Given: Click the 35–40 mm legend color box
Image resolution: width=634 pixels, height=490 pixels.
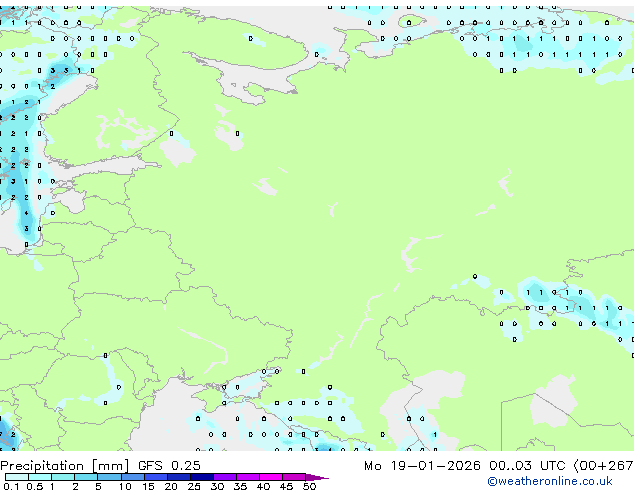Looking at the screenshot, I should [x=248, y=477].
